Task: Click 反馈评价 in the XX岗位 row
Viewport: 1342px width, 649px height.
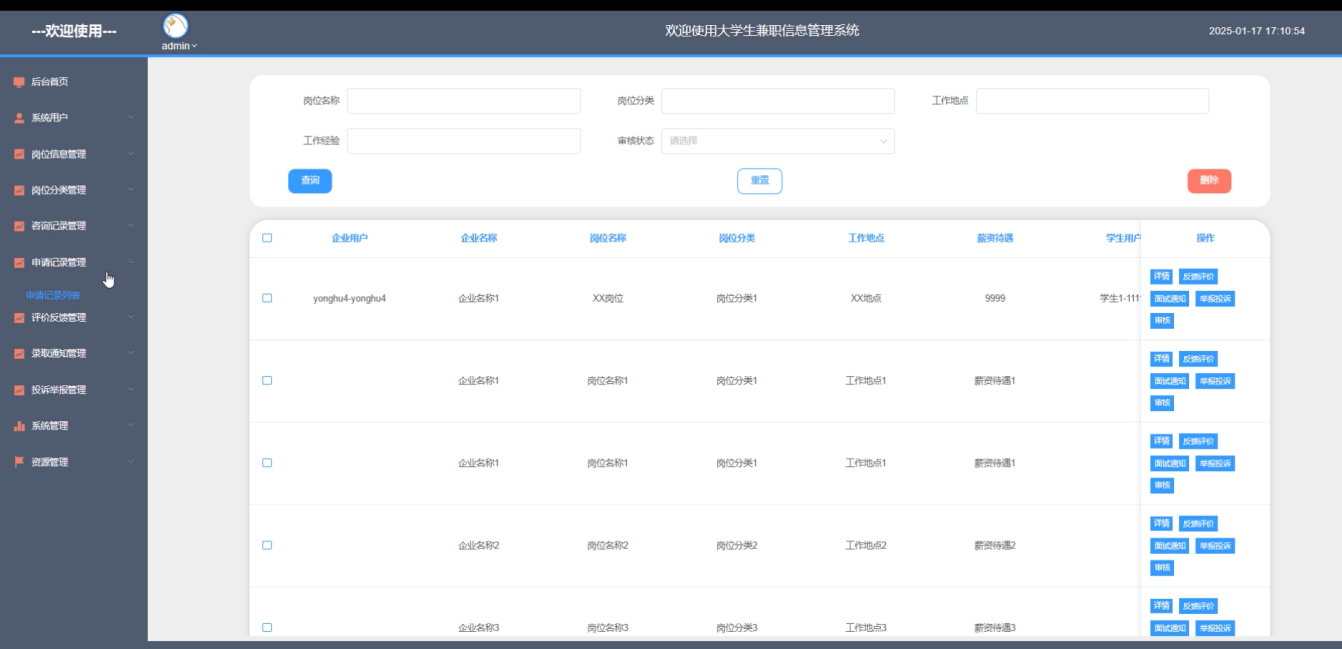Action: coord(1198,276)
